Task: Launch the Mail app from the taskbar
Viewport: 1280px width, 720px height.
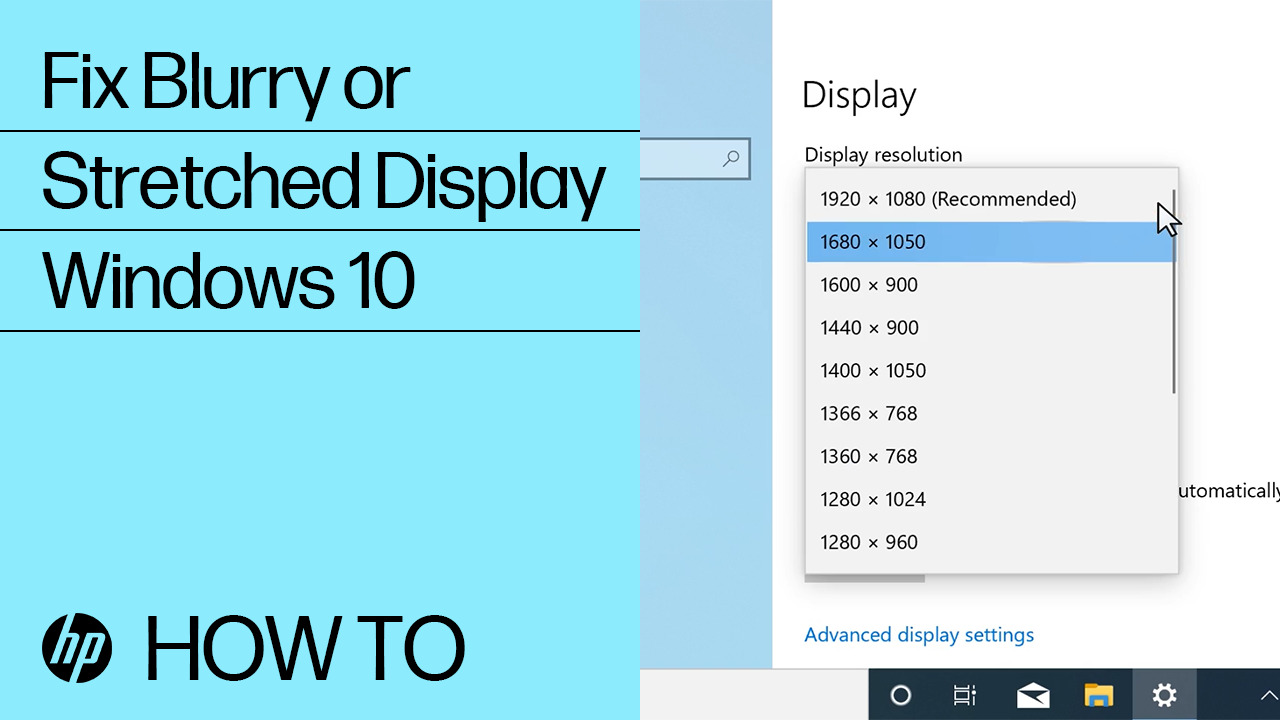Action: click(1033, 695)
